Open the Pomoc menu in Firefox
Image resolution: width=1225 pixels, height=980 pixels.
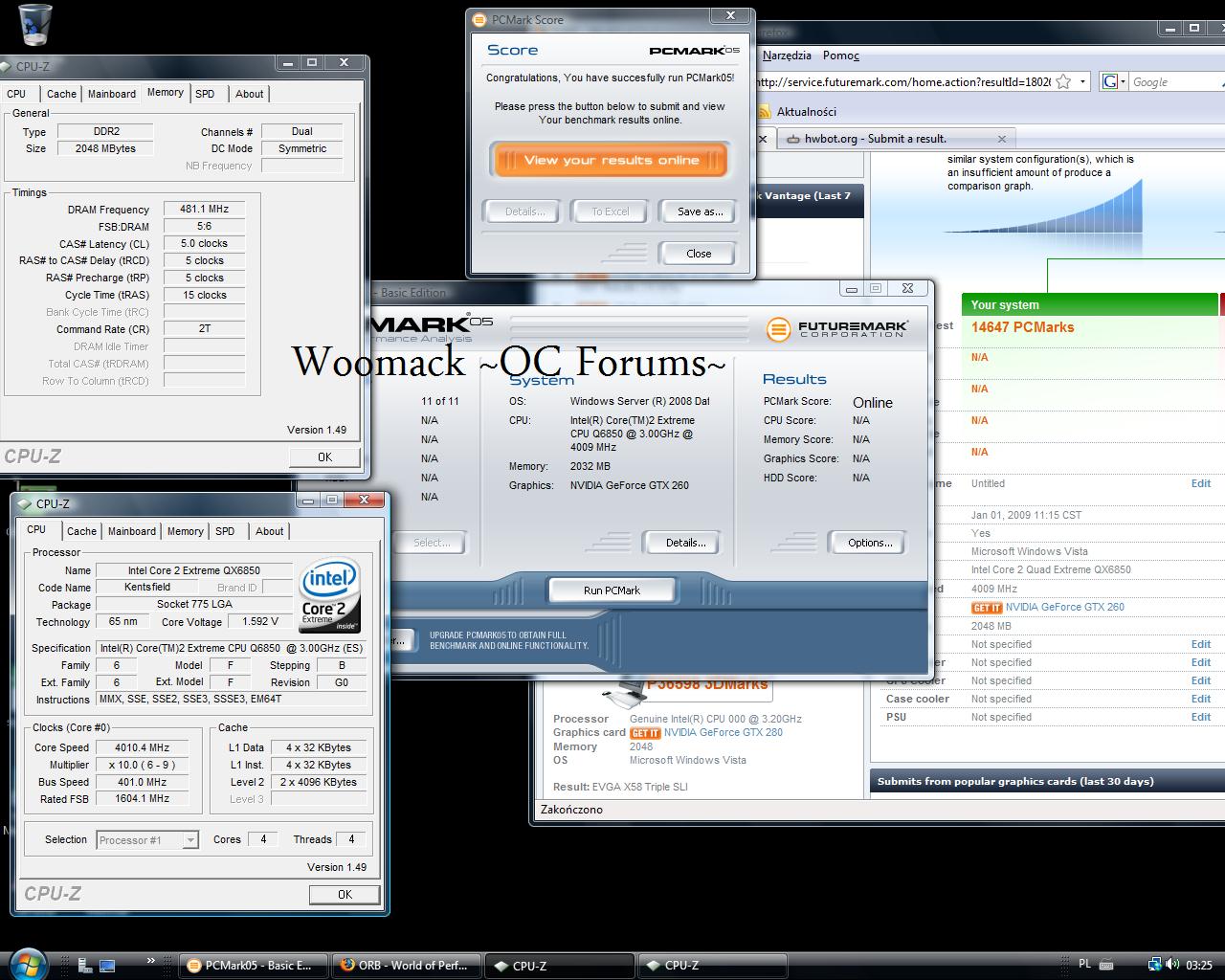point(840,56)
